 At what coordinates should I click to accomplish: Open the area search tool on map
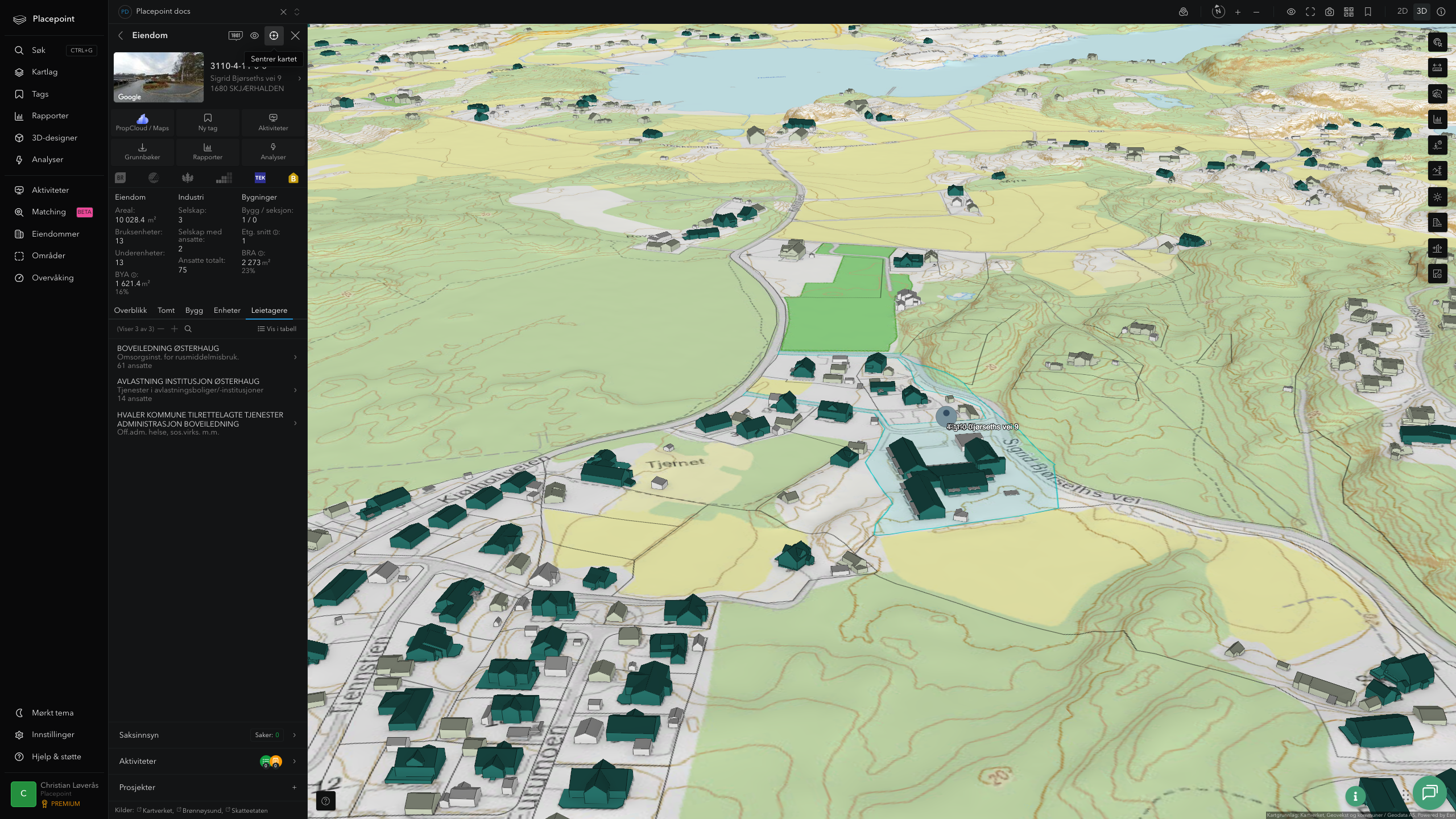point(1437,94)
